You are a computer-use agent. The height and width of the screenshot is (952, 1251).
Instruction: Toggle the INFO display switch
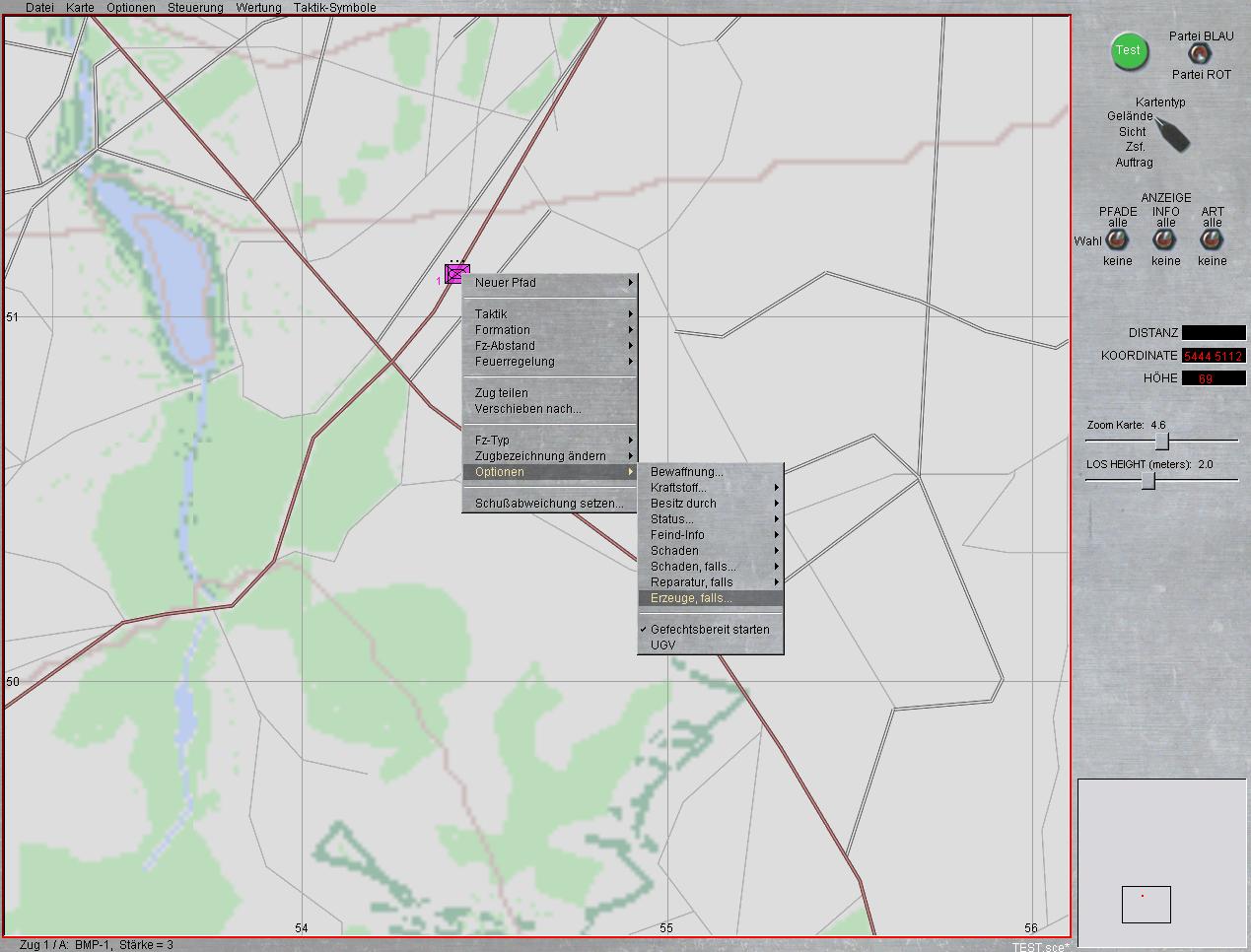pyautogui.click(x=1165, y=240)
